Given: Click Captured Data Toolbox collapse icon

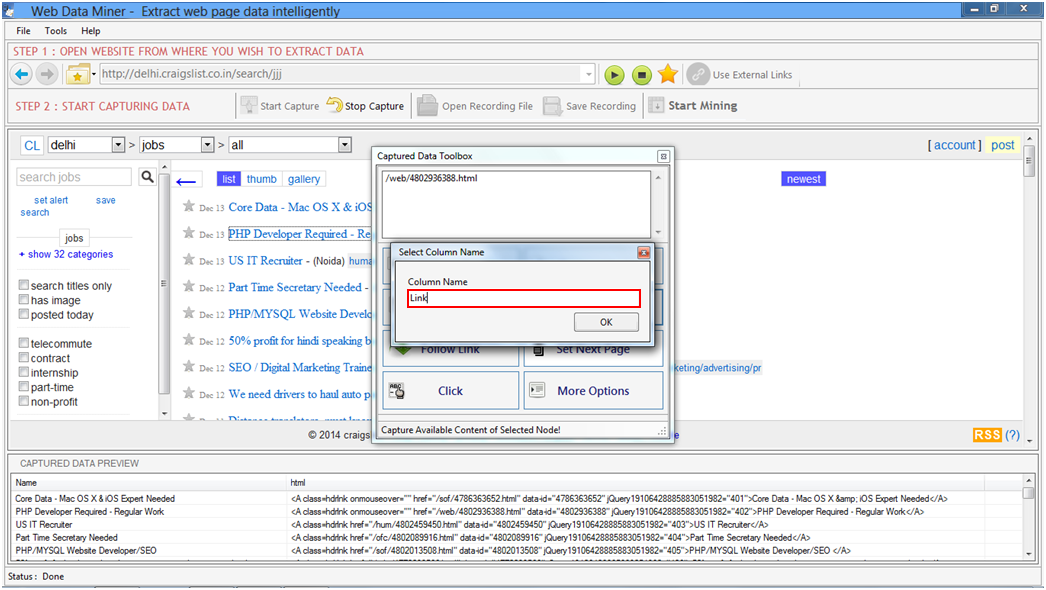Looking at the screenshot, I should pyautogui.click(x=663, y=156).
